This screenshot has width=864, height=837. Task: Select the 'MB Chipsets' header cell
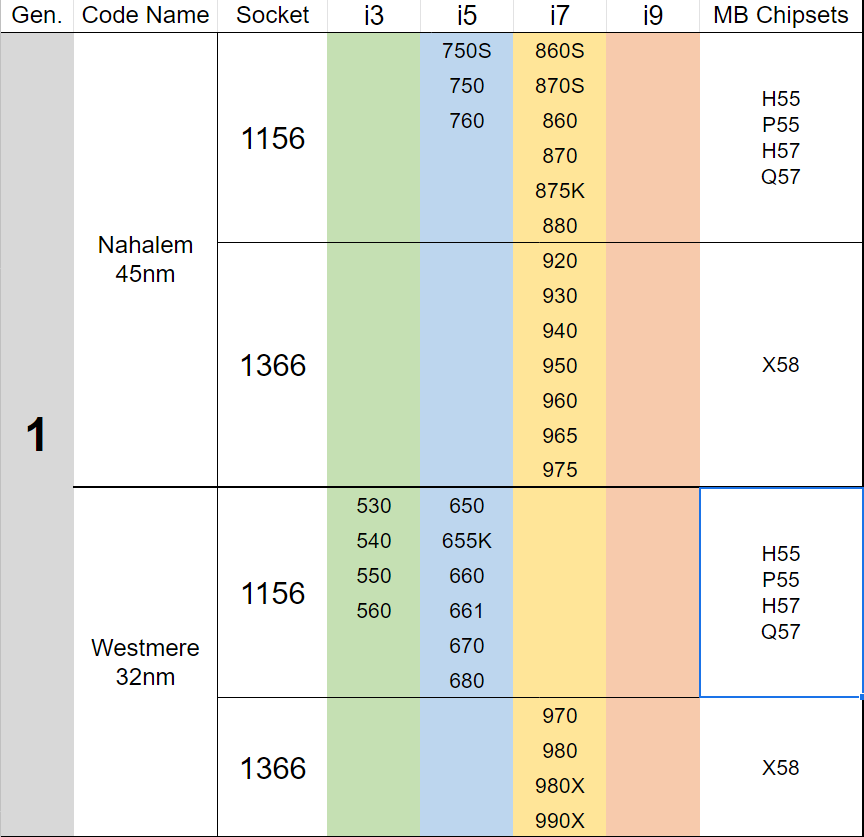781,15
